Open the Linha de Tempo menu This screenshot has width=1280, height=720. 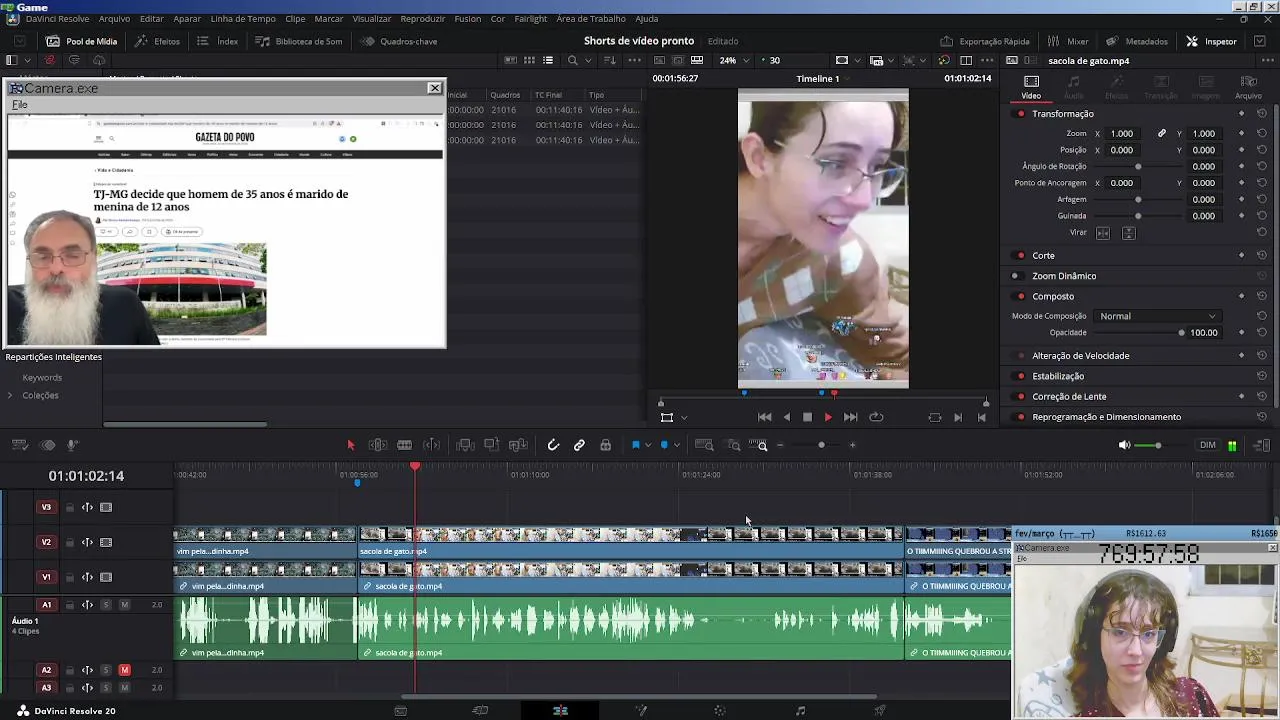pos(243,19)
